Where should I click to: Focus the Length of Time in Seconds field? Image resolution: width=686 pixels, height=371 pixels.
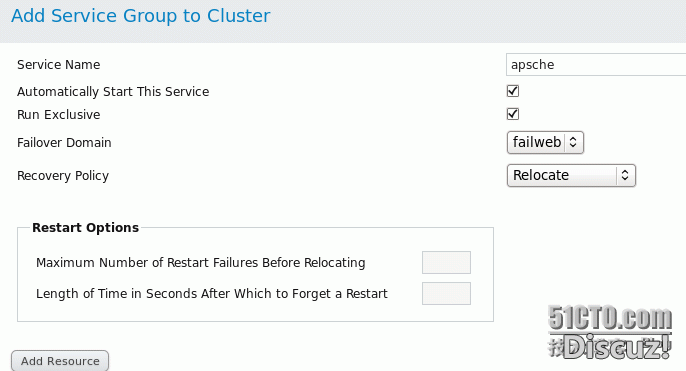pyautogui.click(x=446, y=294)
